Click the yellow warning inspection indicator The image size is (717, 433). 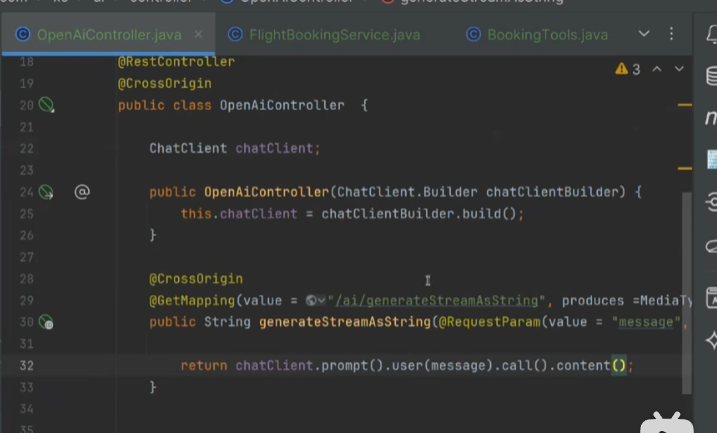[627, 69]
